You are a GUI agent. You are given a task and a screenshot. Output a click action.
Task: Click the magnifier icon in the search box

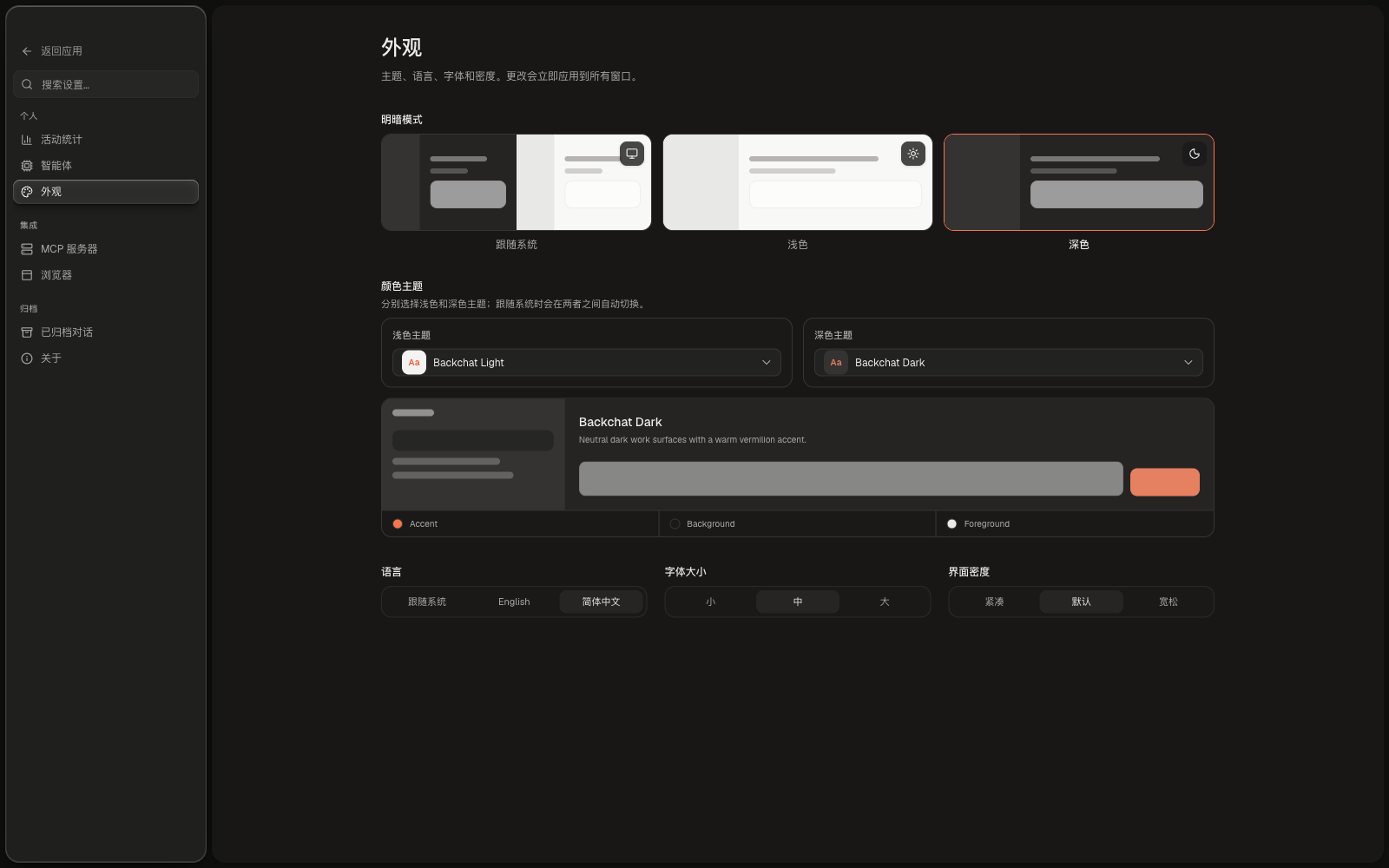coord(27,84)
